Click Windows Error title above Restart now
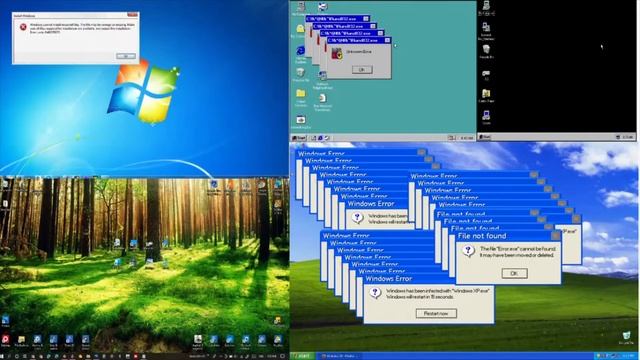The image size is (640, 360). (389, 279)
